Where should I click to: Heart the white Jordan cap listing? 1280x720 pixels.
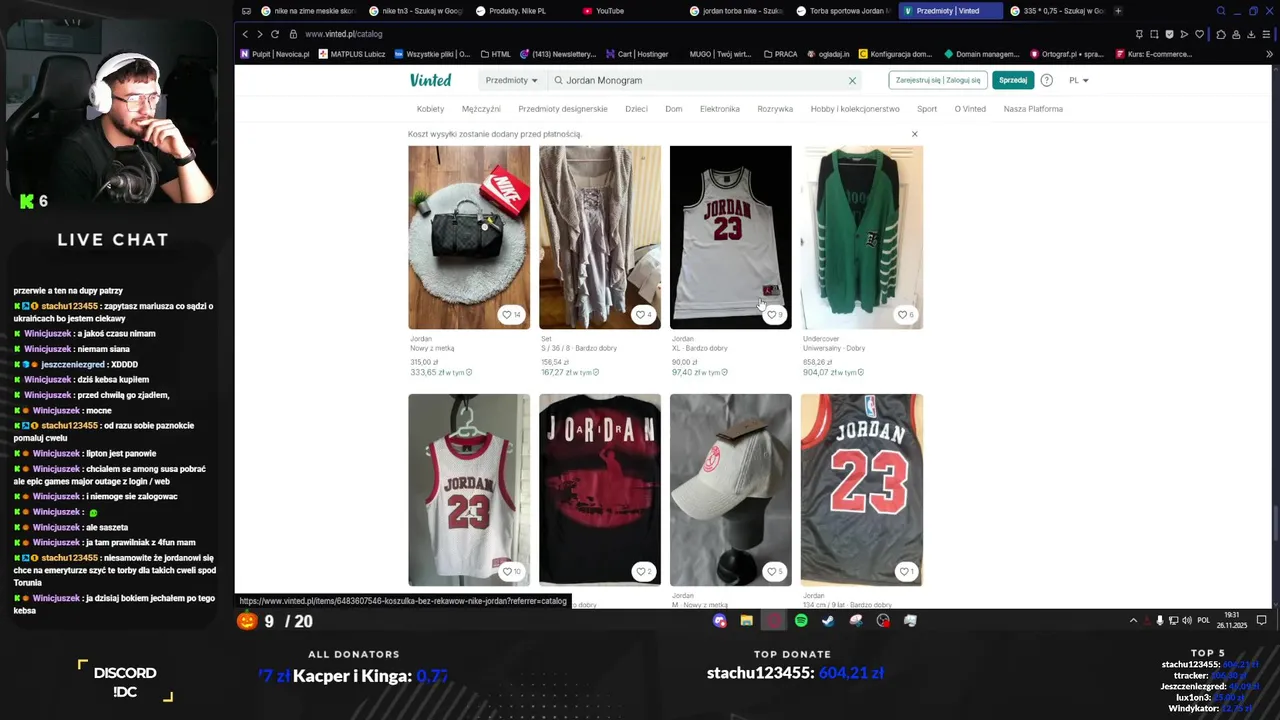(x=773, y=572)
